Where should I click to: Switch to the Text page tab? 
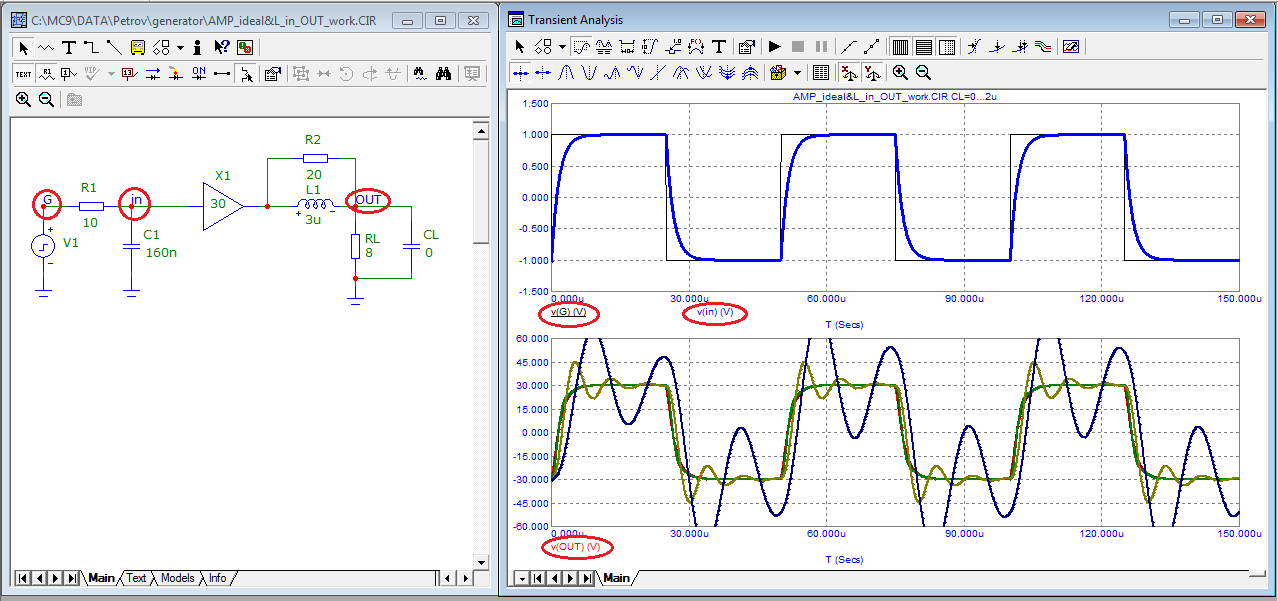pyautogui.click(x=136, y=578)
